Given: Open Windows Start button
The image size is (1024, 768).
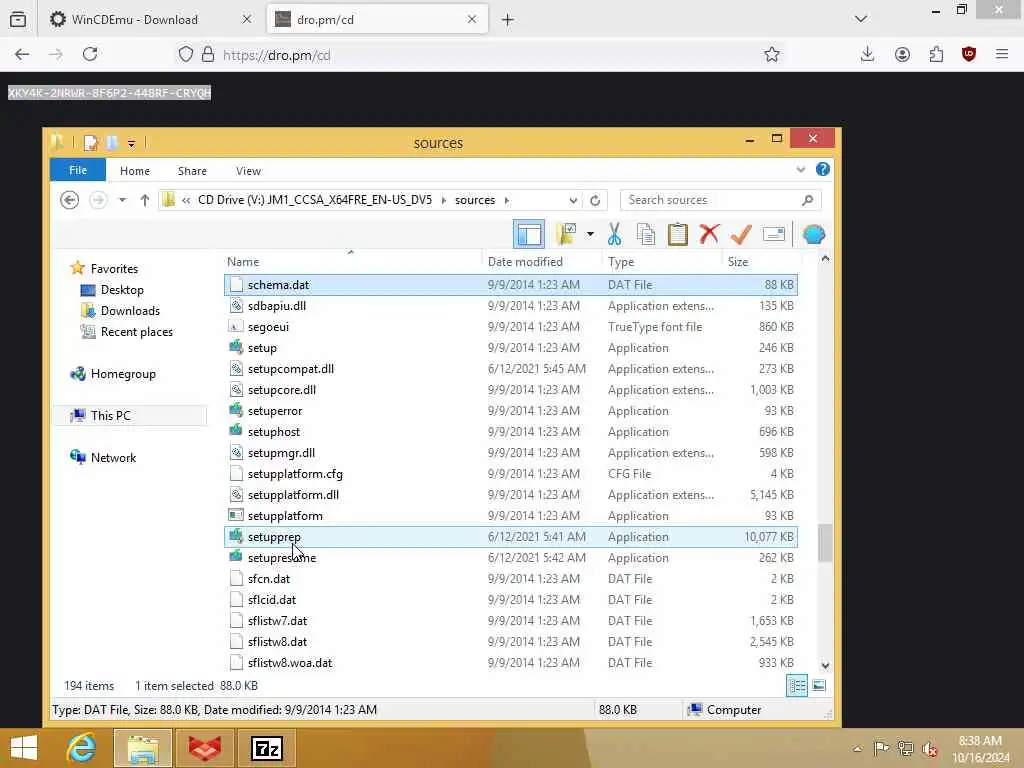Looking at the screenshot, I should pos(24,748).
